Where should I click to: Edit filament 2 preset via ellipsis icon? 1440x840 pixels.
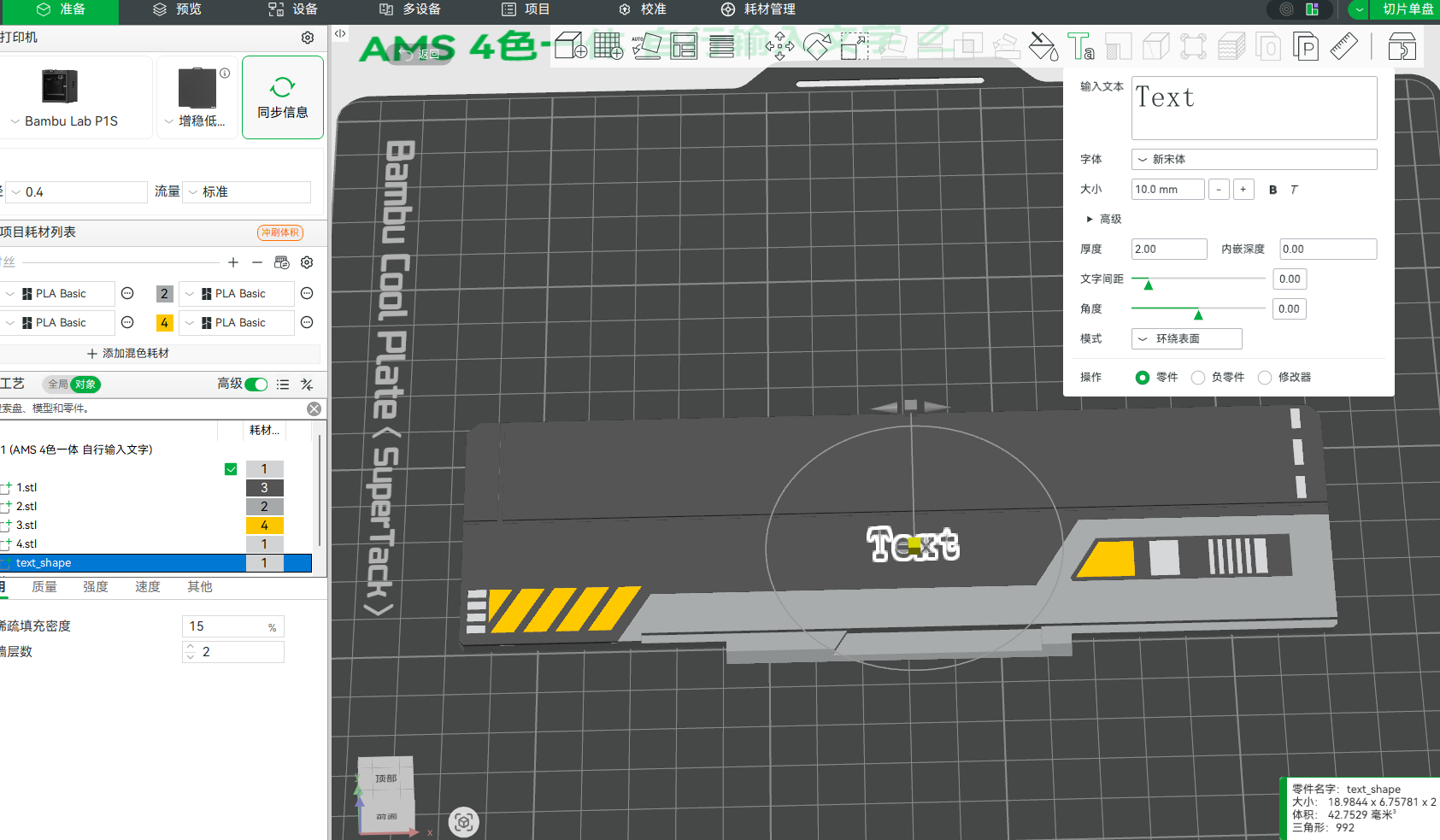click(x=308, y=293)
